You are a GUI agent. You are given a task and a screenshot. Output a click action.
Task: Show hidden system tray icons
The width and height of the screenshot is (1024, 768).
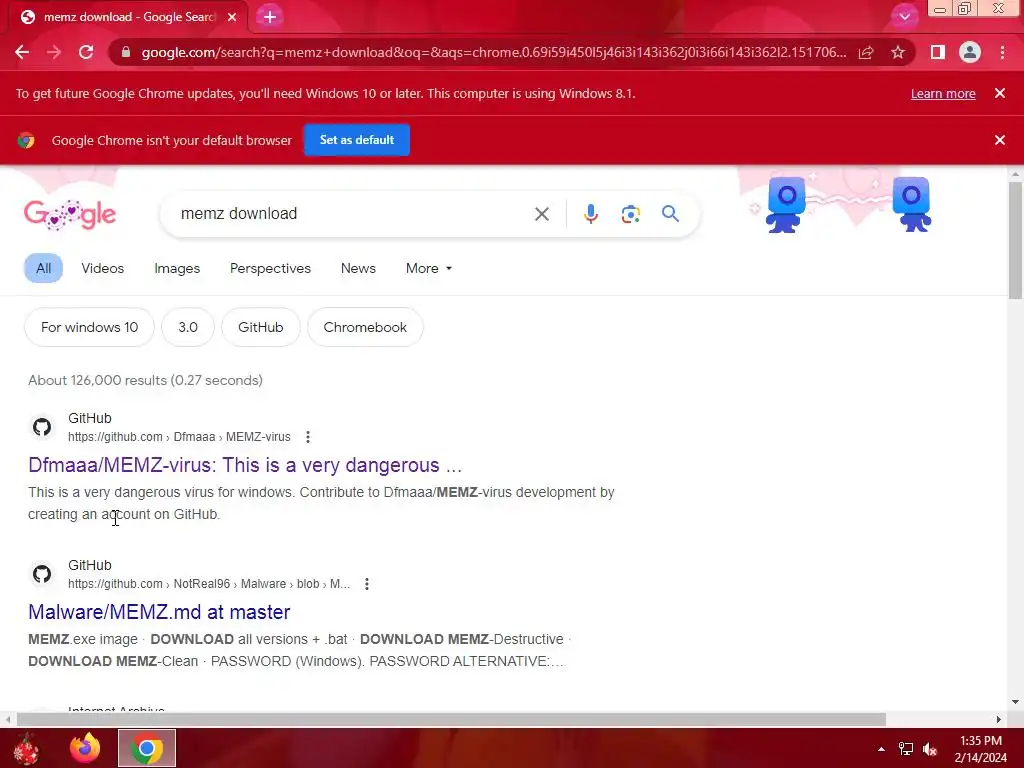point(882,749)
